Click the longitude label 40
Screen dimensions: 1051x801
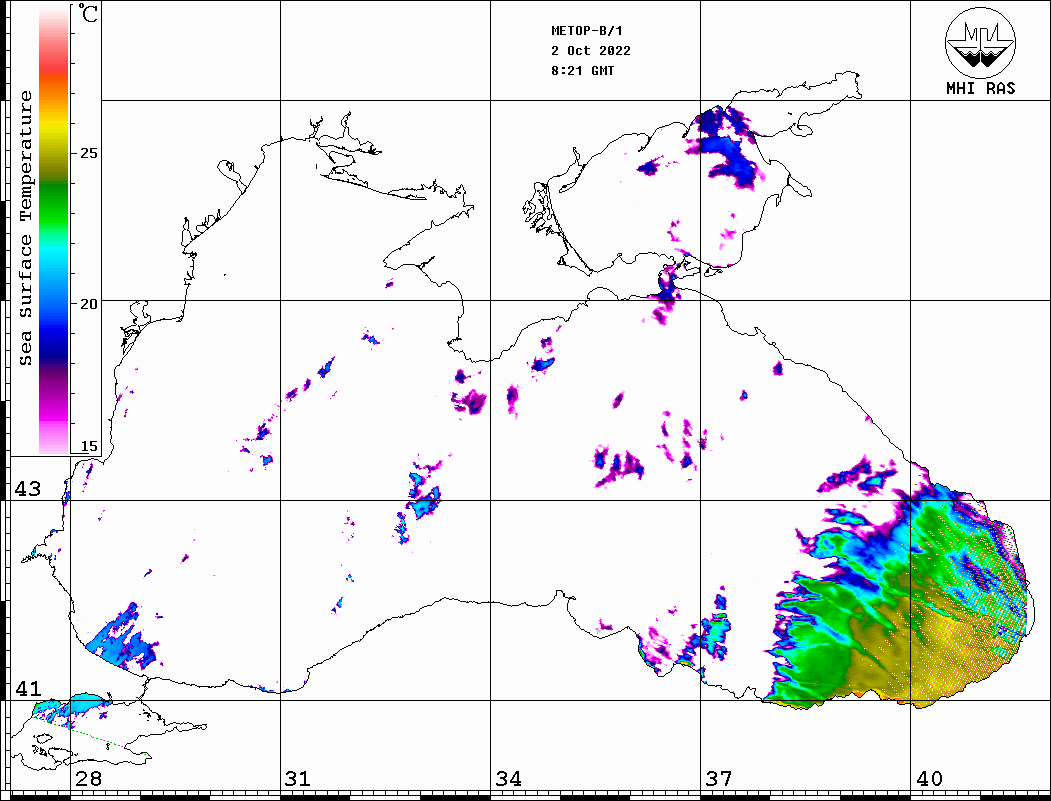click(x=929, y=779)
